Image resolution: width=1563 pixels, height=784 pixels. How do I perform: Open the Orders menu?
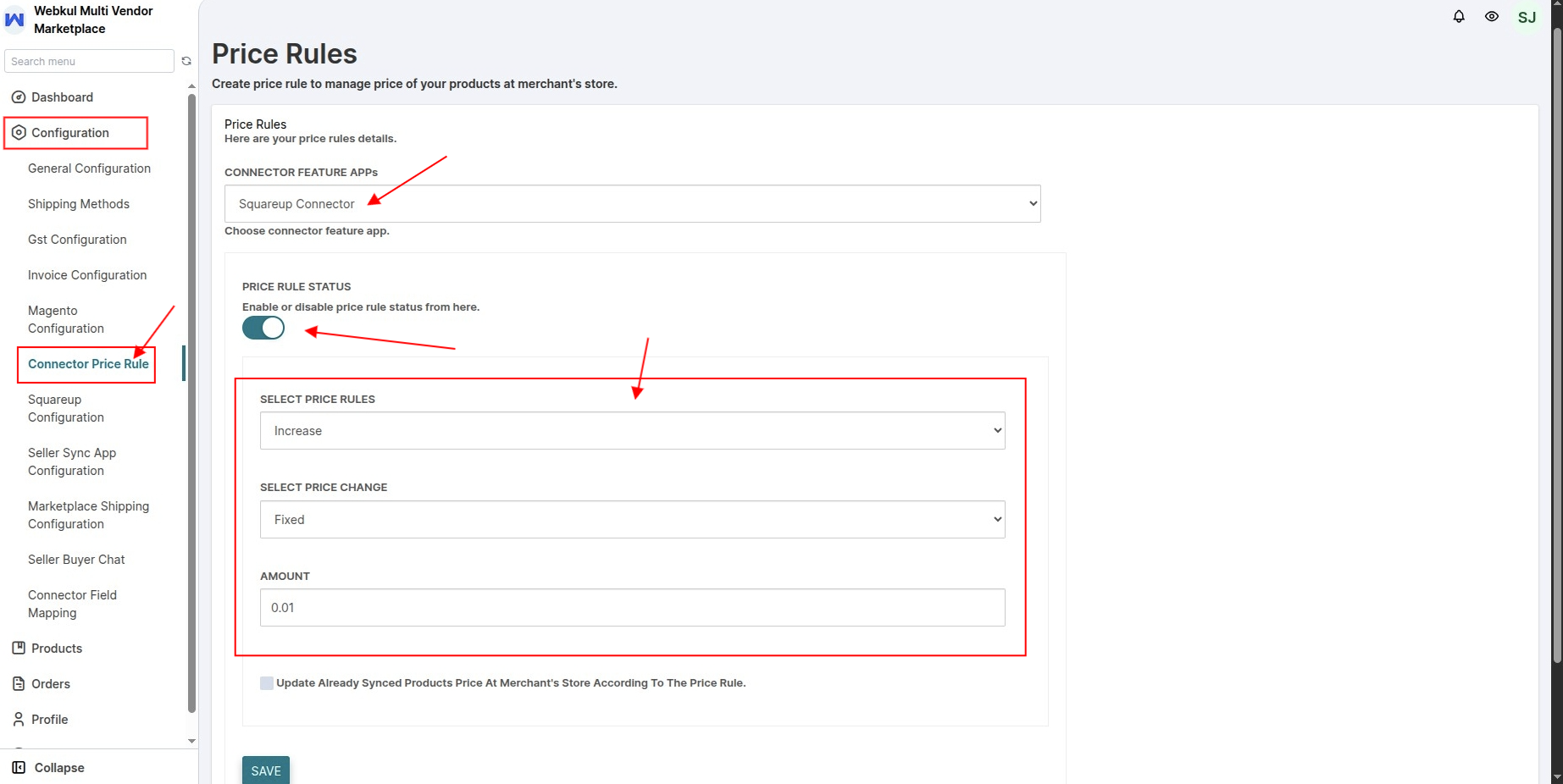(51, 684)
